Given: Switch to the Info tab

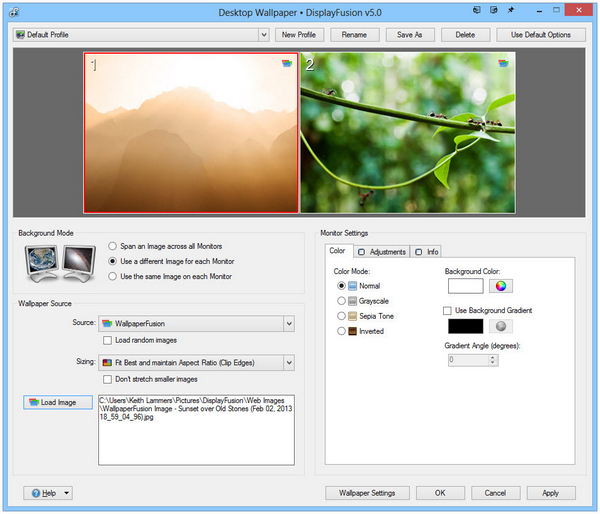Looking at the screenshot, I should click(x=426, y=252).
